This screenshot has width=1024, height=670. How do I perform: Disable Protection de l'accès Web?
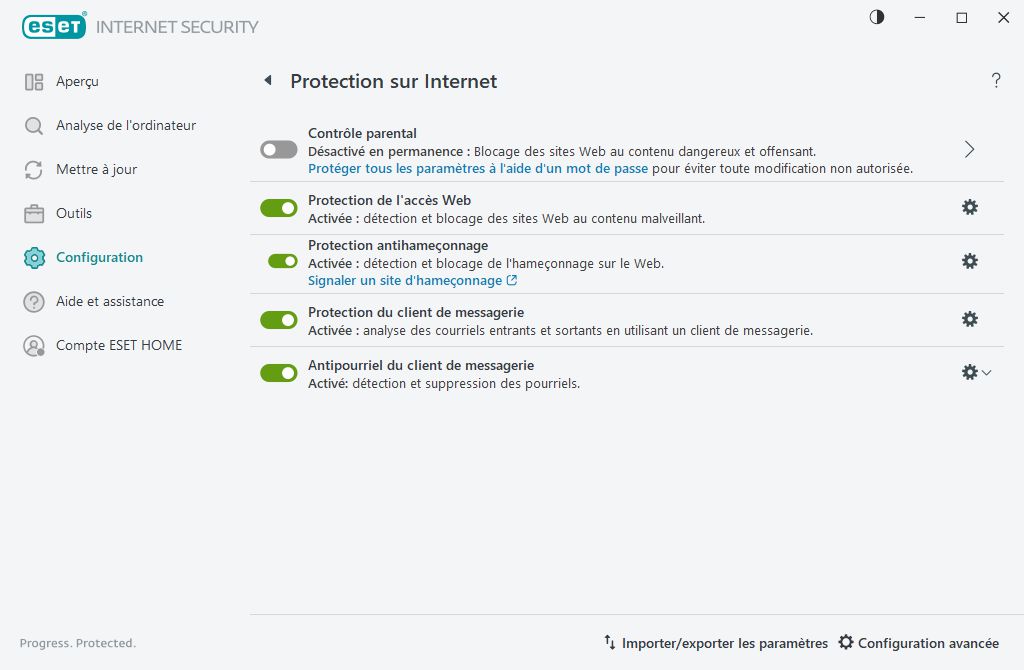[278, 207]
